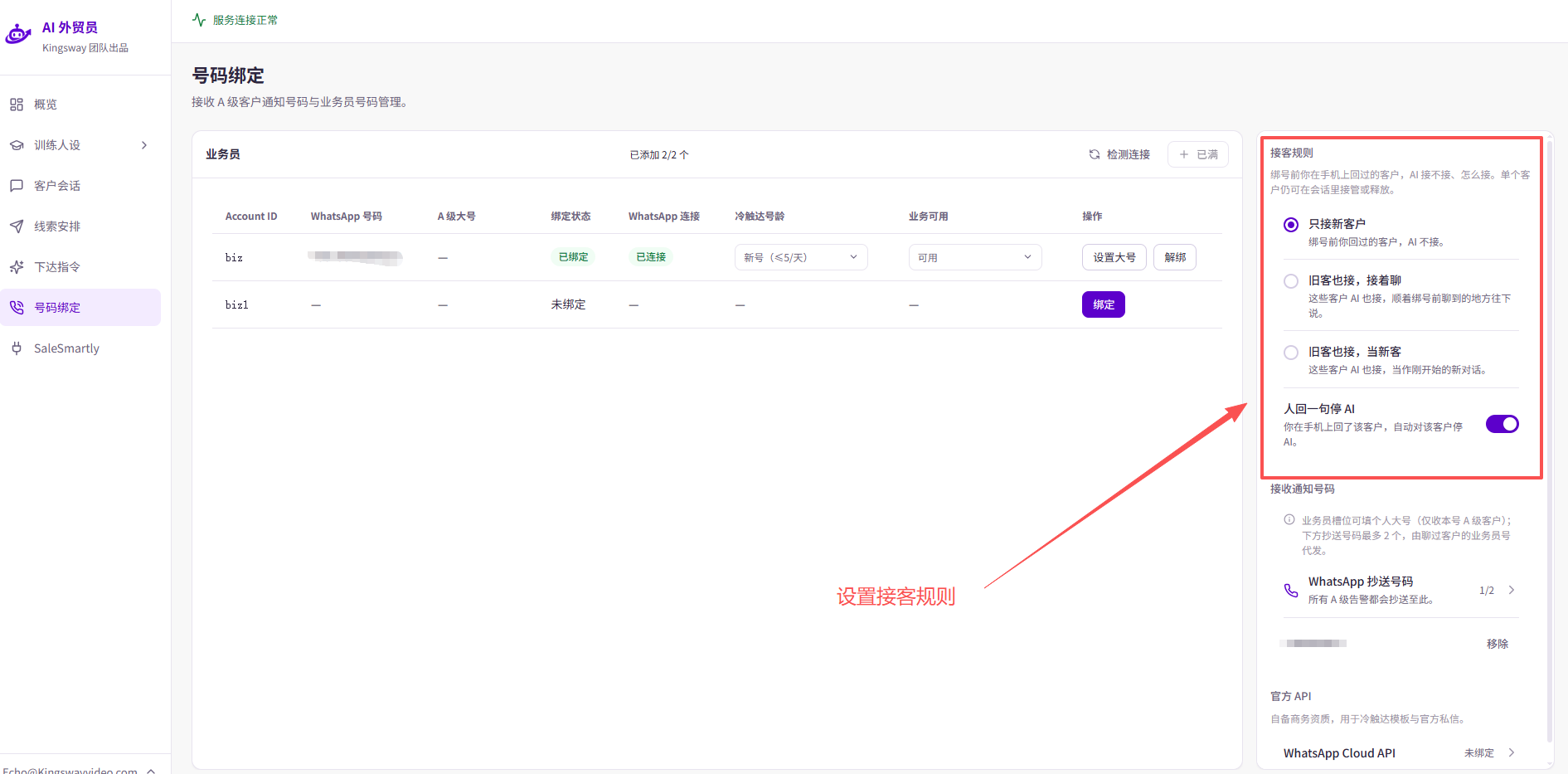Click the phone icon beside WhatsApp 抄送号码
The height and width of the screenshot is (774, 1568).
pyautogui.click(x=1291, y=590)
